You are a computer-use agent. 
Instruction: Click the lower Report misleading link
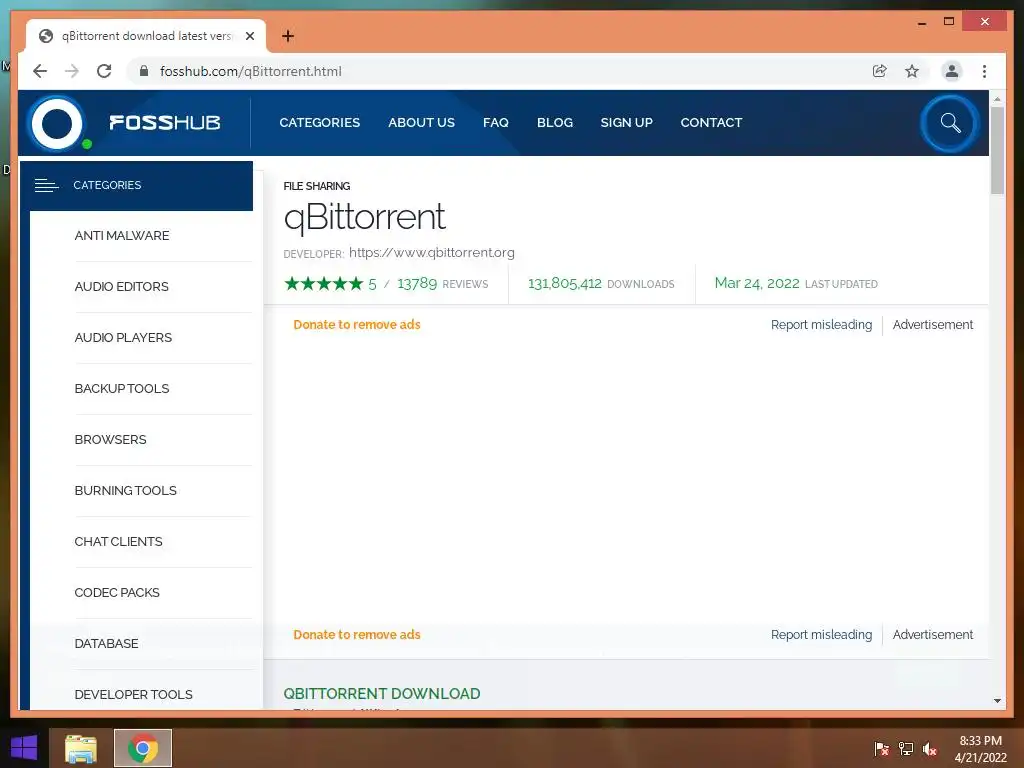[x=821, y=635]
